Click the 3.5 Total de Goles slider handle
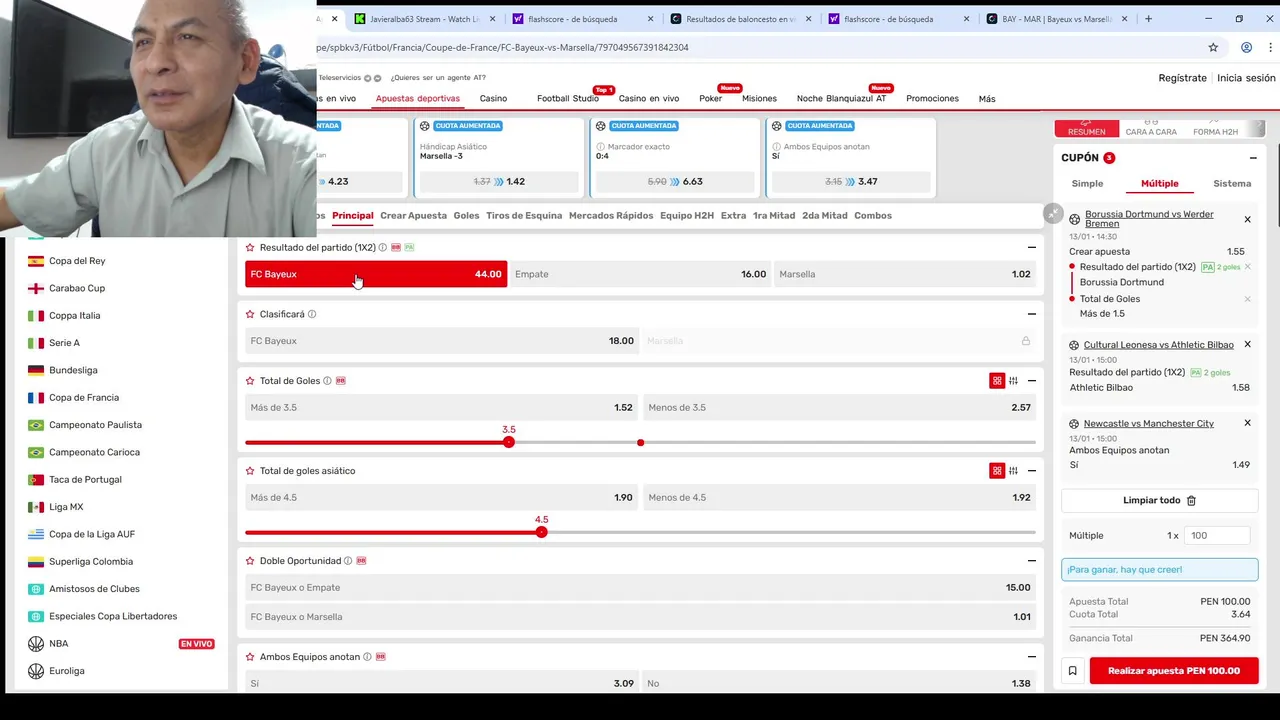The height and width of the screenshot is (720, 1280). coord(509,442)
